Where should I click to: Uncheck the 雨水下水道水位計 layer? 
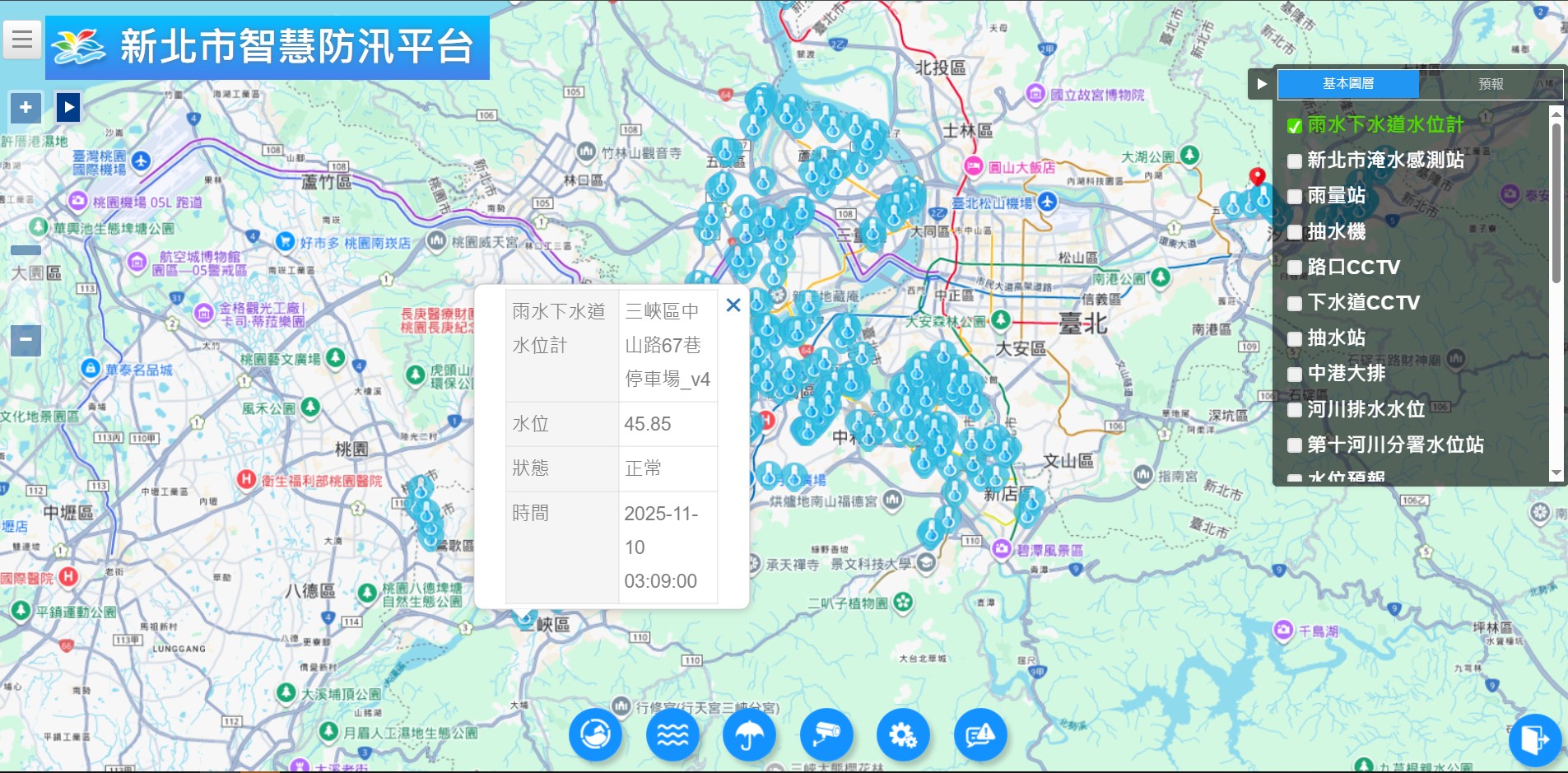click(x=1294, y=125)
